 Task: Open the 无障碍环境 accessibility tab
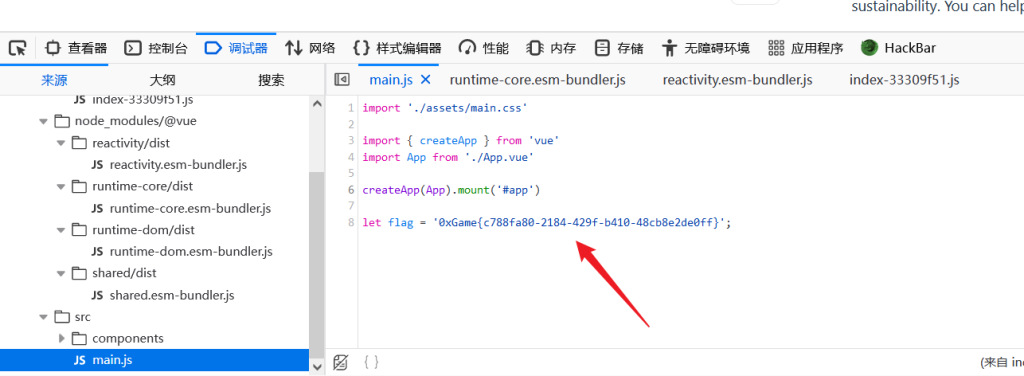tap(705, 48)
